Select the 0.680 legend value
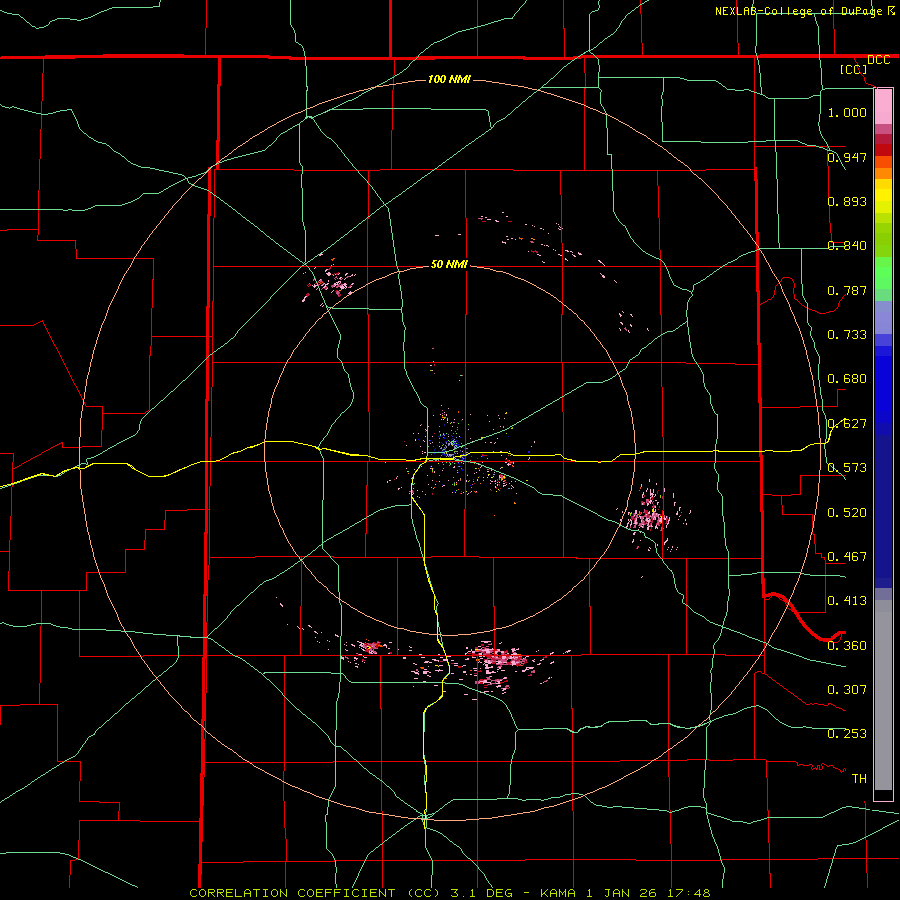The width and height of the screenshot is (900, 900). point(847,379)
